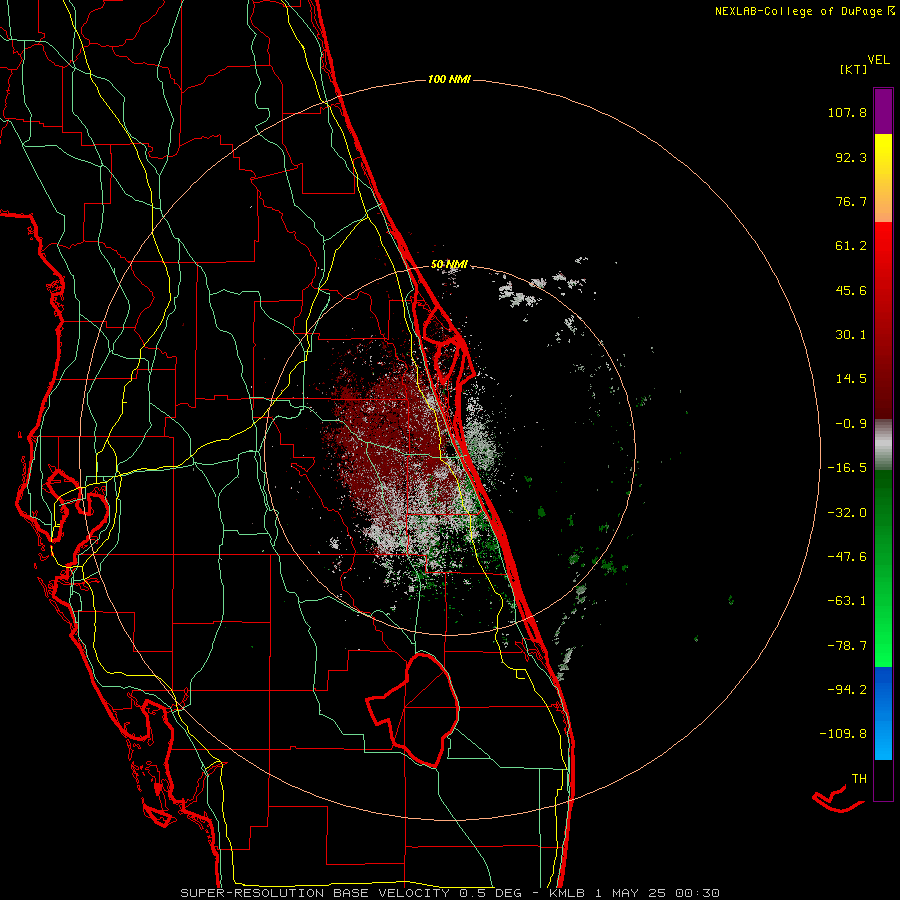Click the blue segment of the color bar
This screenshot has width=900, height=900.
coord(883,713)
